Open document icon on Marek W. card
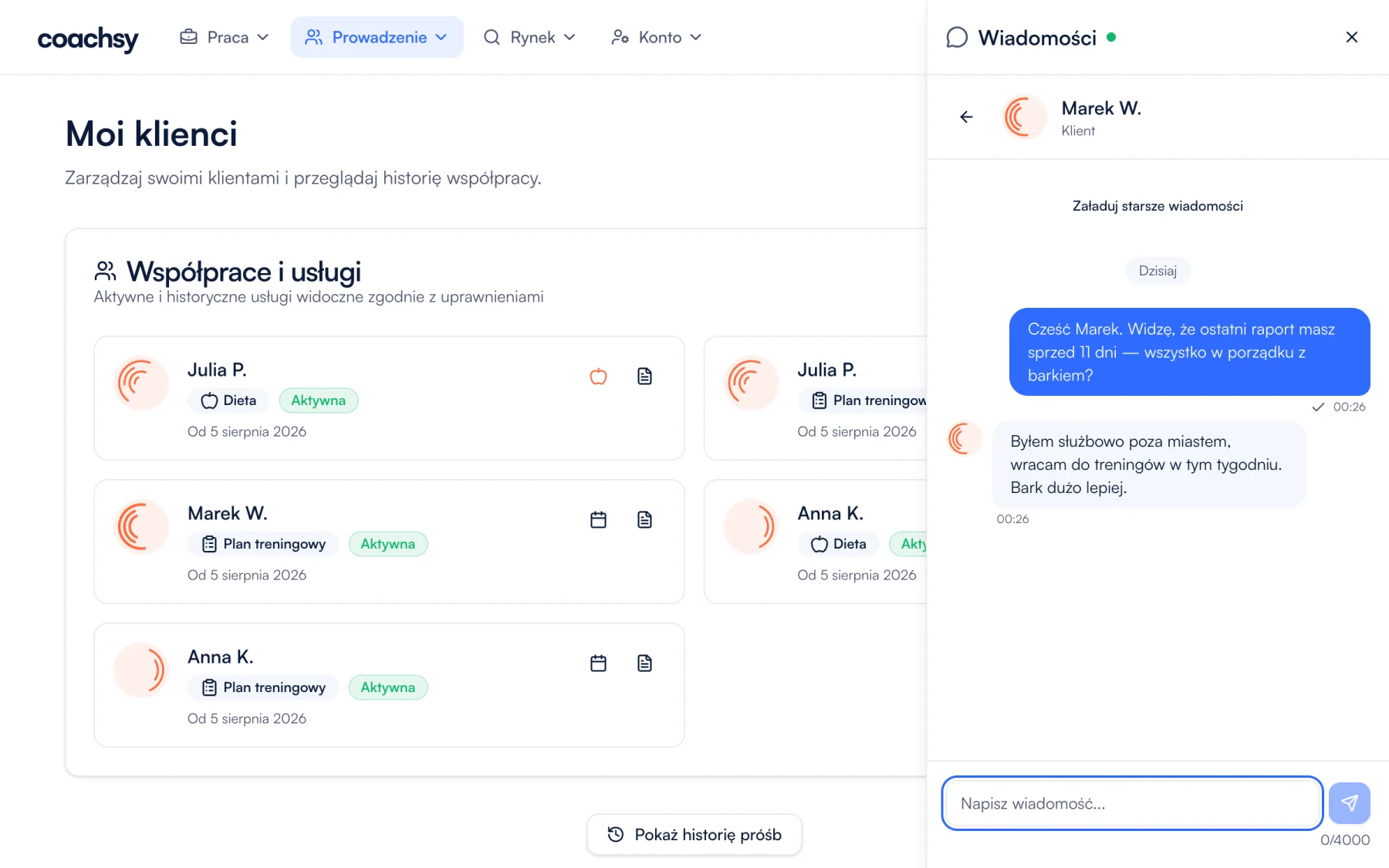1389x868 pixels. coord(644,520)
